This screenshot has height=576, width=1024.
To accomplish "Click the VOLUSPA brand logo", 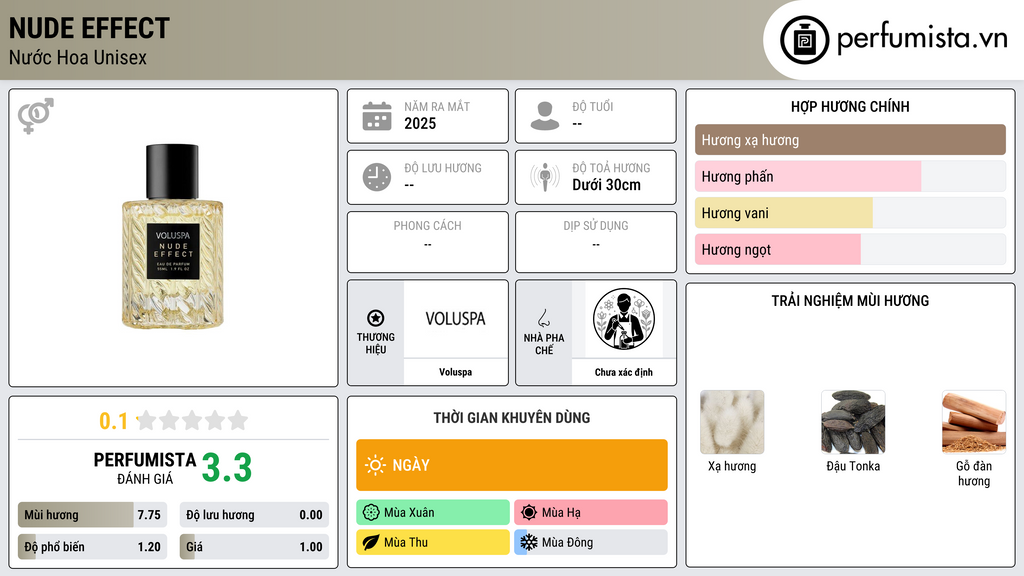I will point(455,319).
